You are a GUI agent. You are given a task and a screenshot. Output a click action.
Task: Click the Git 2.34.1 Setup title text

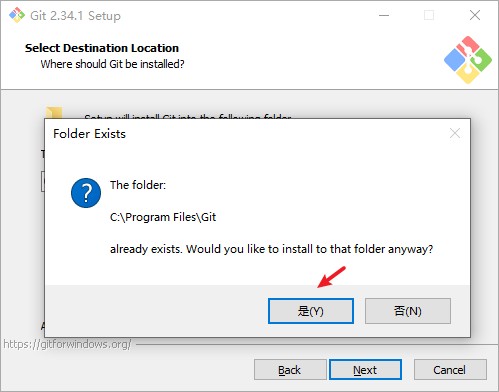pos(75,16)
